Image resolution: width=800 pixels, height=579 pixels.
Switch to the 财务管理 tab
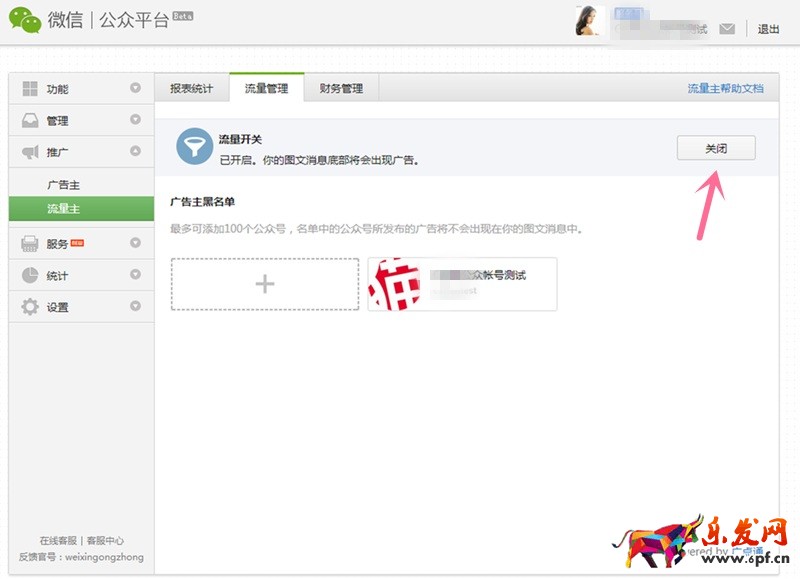click(x=341, y=89)
